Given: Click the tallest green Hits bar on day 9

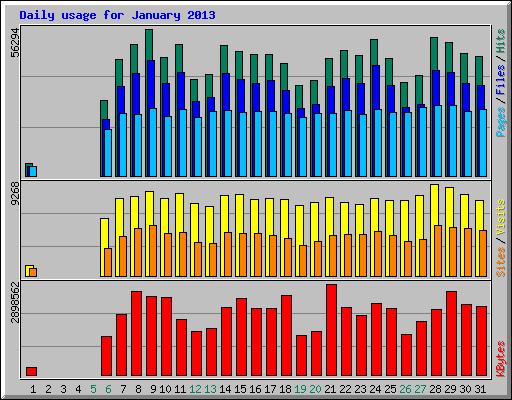Looking at the screenshot, I should coord(149,45).
